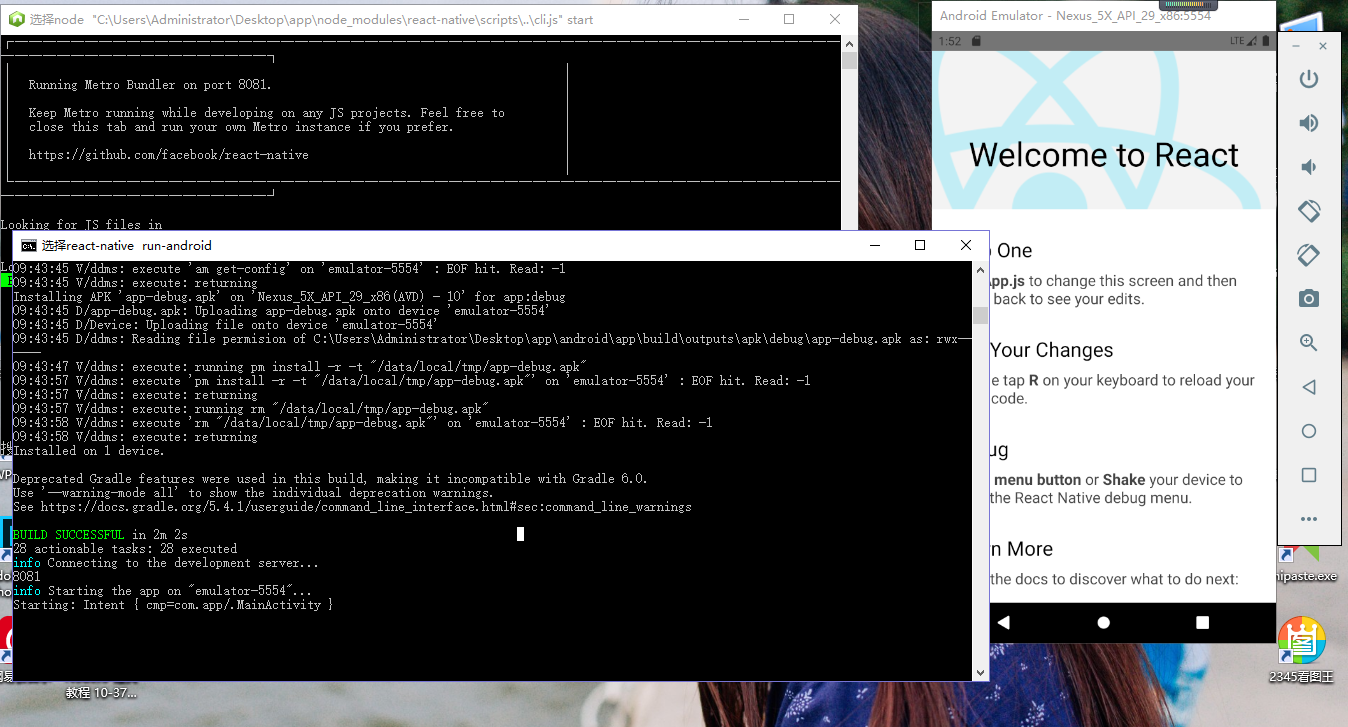Screen dimensions: 1348x727
Task: Maximize the react-native run-android window
Action: pos(920,245)
